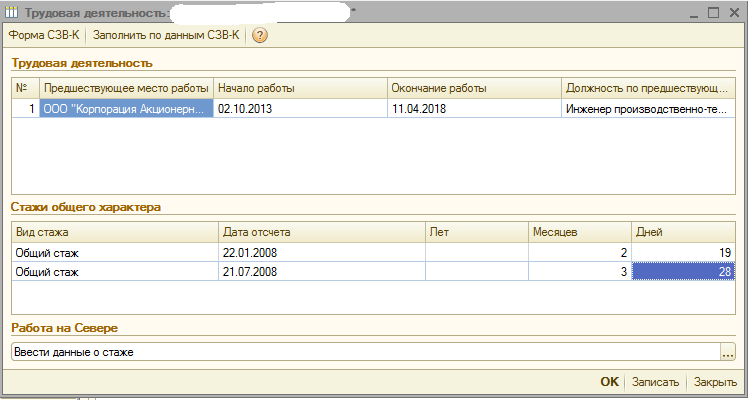Select start date 02.10.2013 cell
Screen dimensions: 748x400
click(x=300, y=108)
